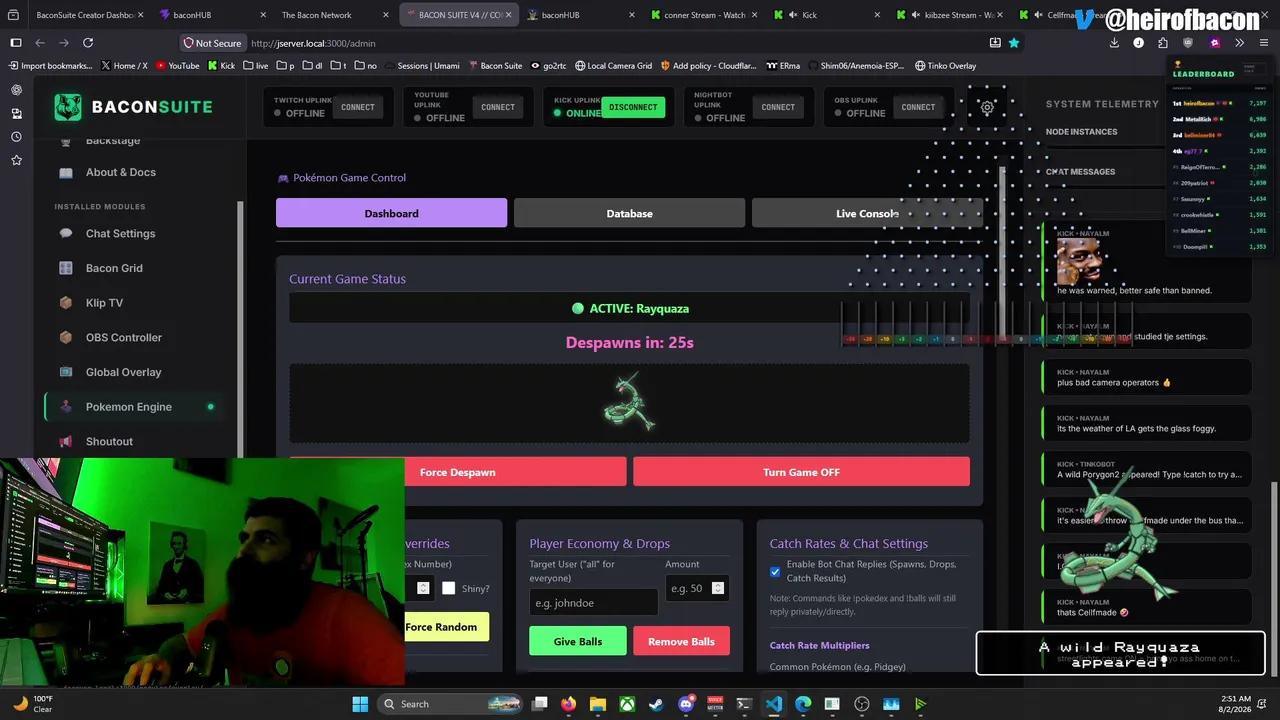Screen dimensions: 1280x720
Task: Switch to the conner Stream browser tab
Action: (704, 15)
